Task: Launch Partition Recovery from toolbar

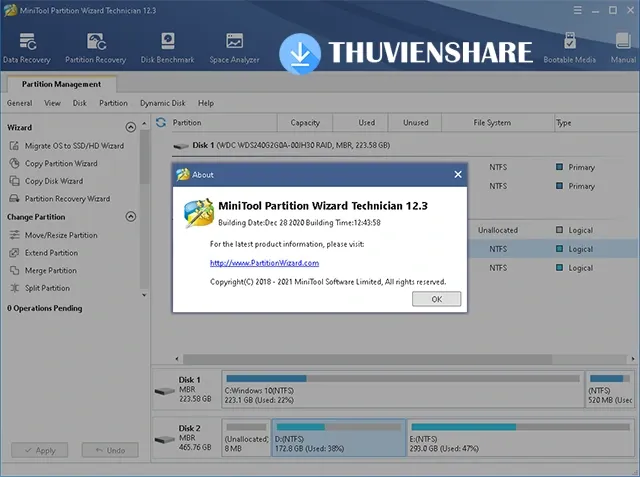Action: (96, 48)
